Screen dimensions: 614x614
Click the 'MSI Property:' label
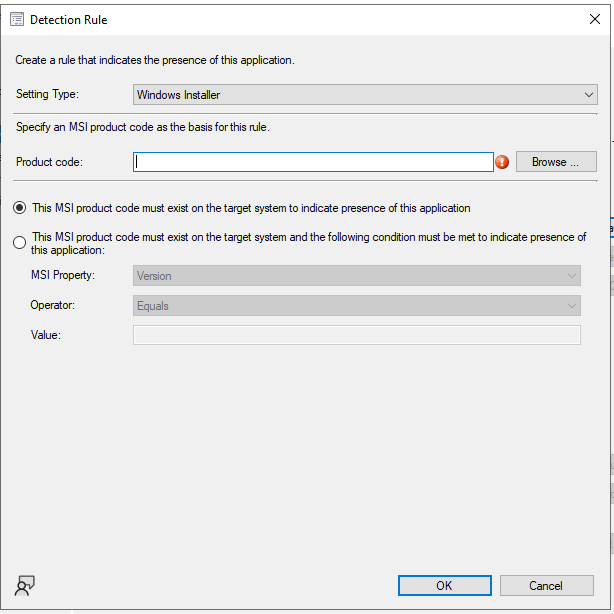point(62,275)
